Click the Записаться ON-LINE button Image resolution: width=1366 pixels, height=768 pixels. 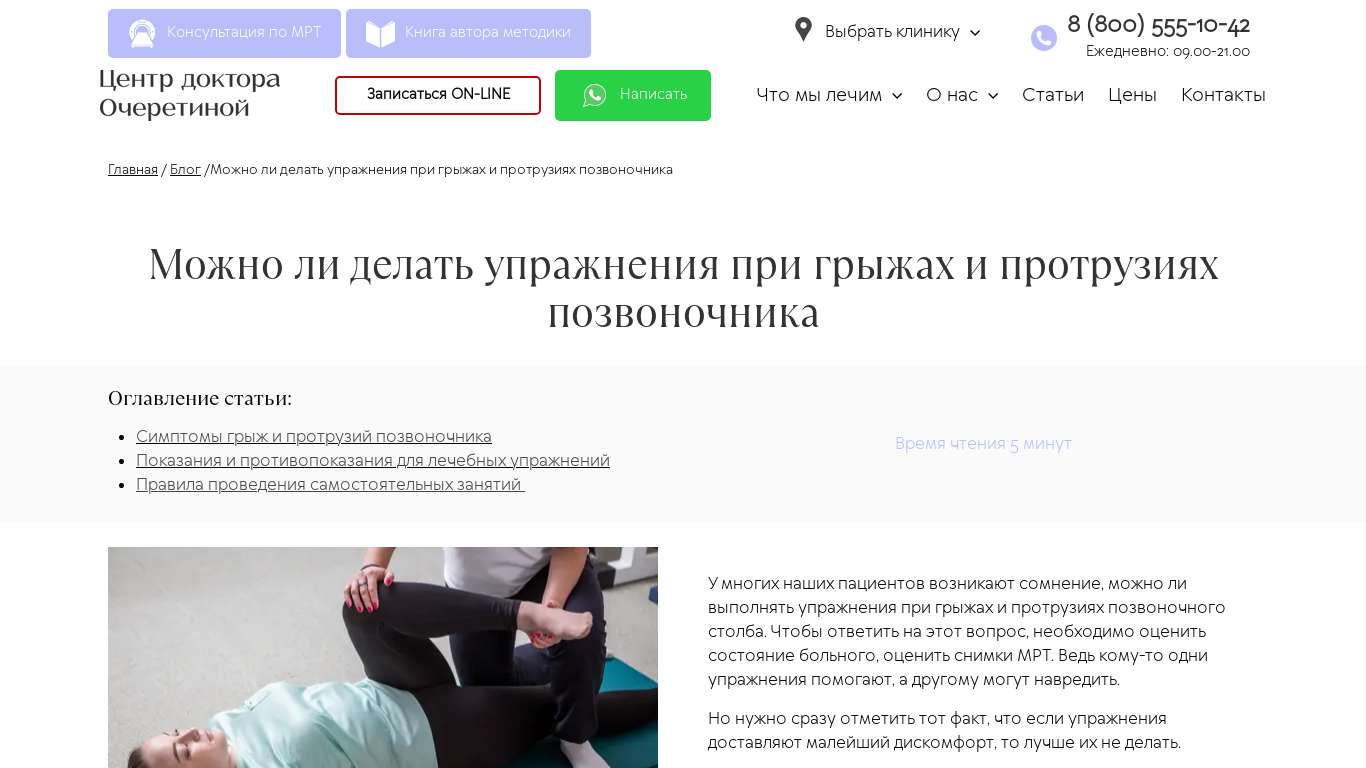pyautogui.click(x=438, y=95)
